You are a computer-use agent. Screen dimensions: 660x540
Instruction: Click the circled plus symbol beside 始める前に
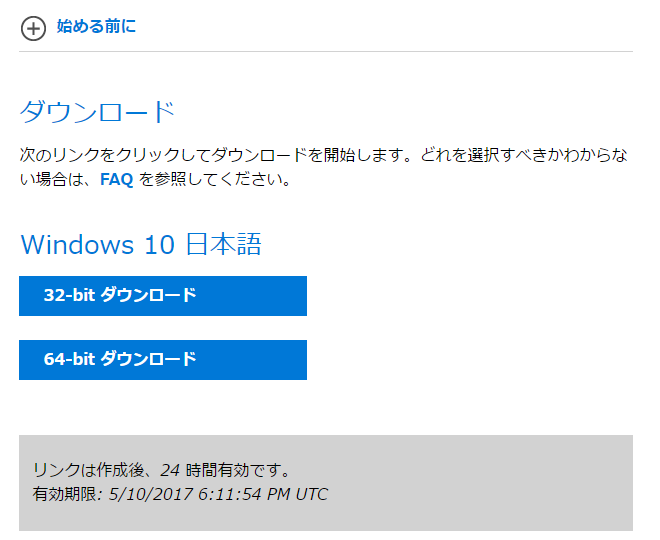coord(33,29)
